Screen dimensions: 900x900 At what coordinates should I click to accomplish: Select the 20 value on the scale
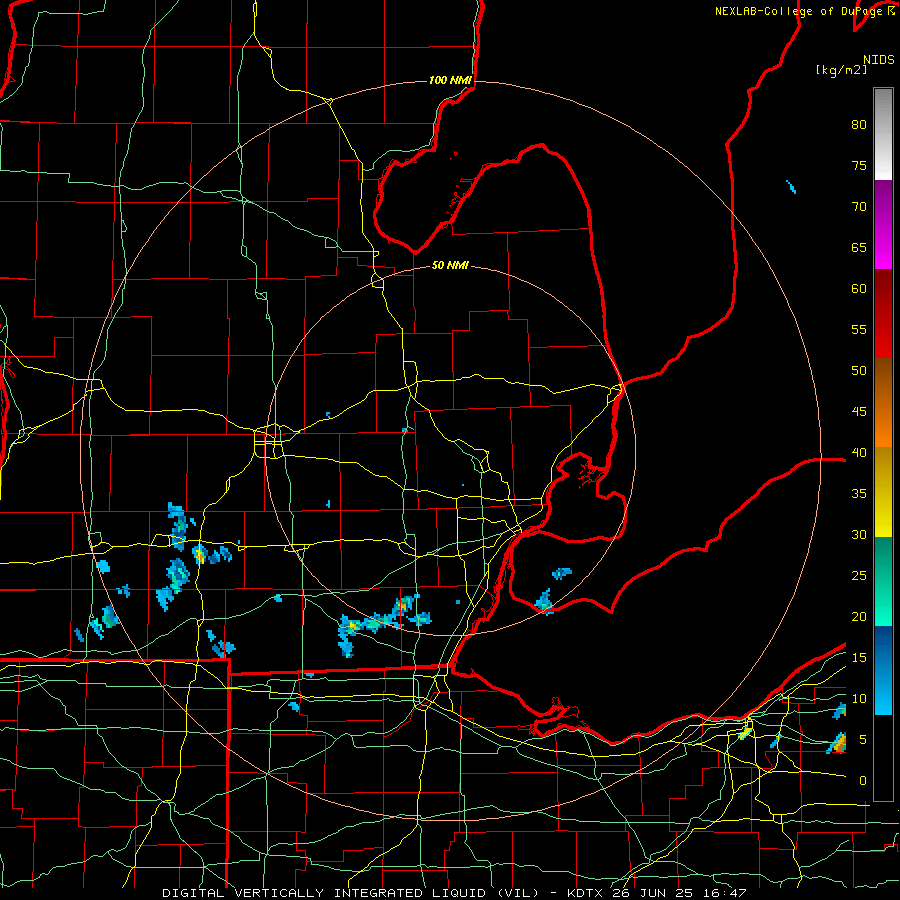click(859, 616)
